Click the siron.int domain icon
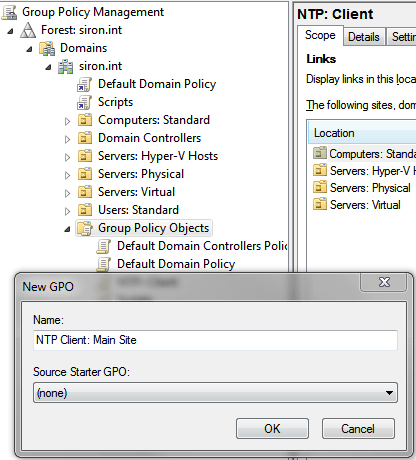 (65, 66)
